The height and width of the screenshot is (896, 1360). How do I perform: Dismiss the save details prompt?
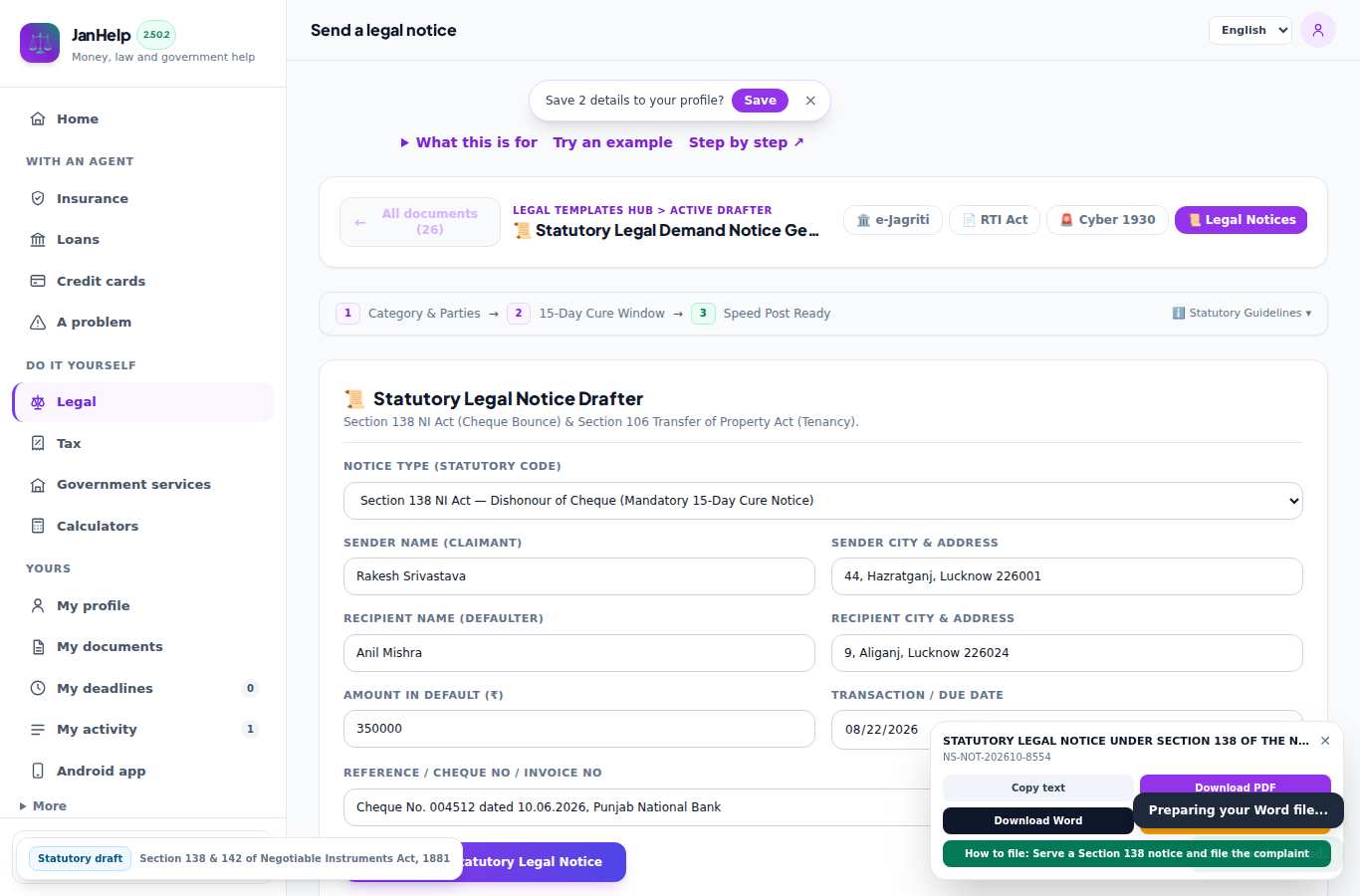810,101
